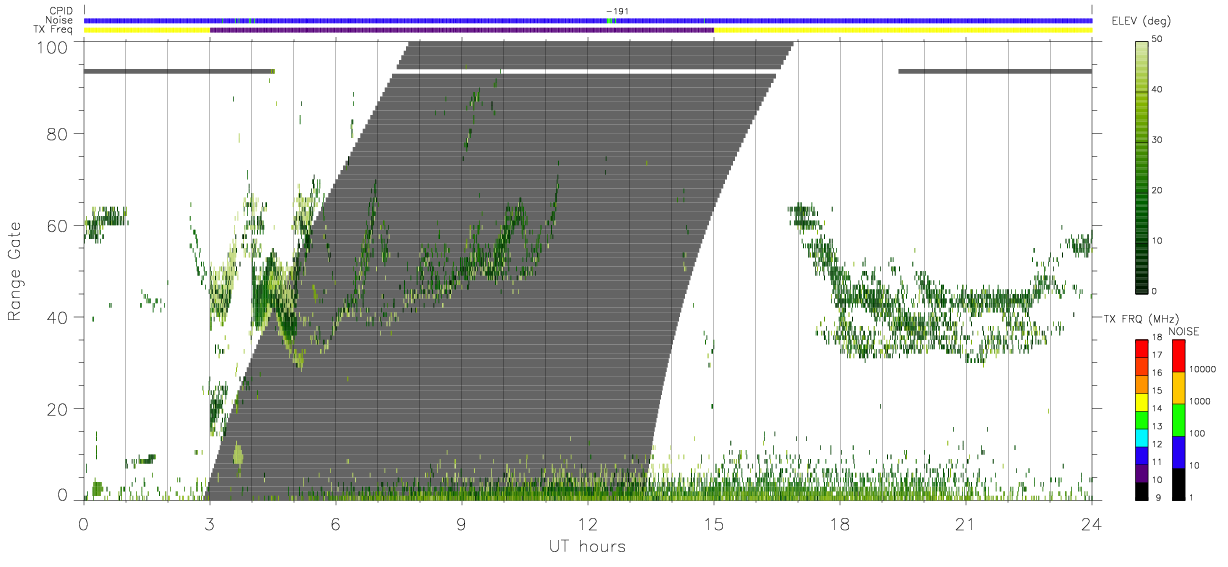Click the green ELEV gradient colorbar
The width and height of the screenshot is (1228, 567).
[1142, 166]
